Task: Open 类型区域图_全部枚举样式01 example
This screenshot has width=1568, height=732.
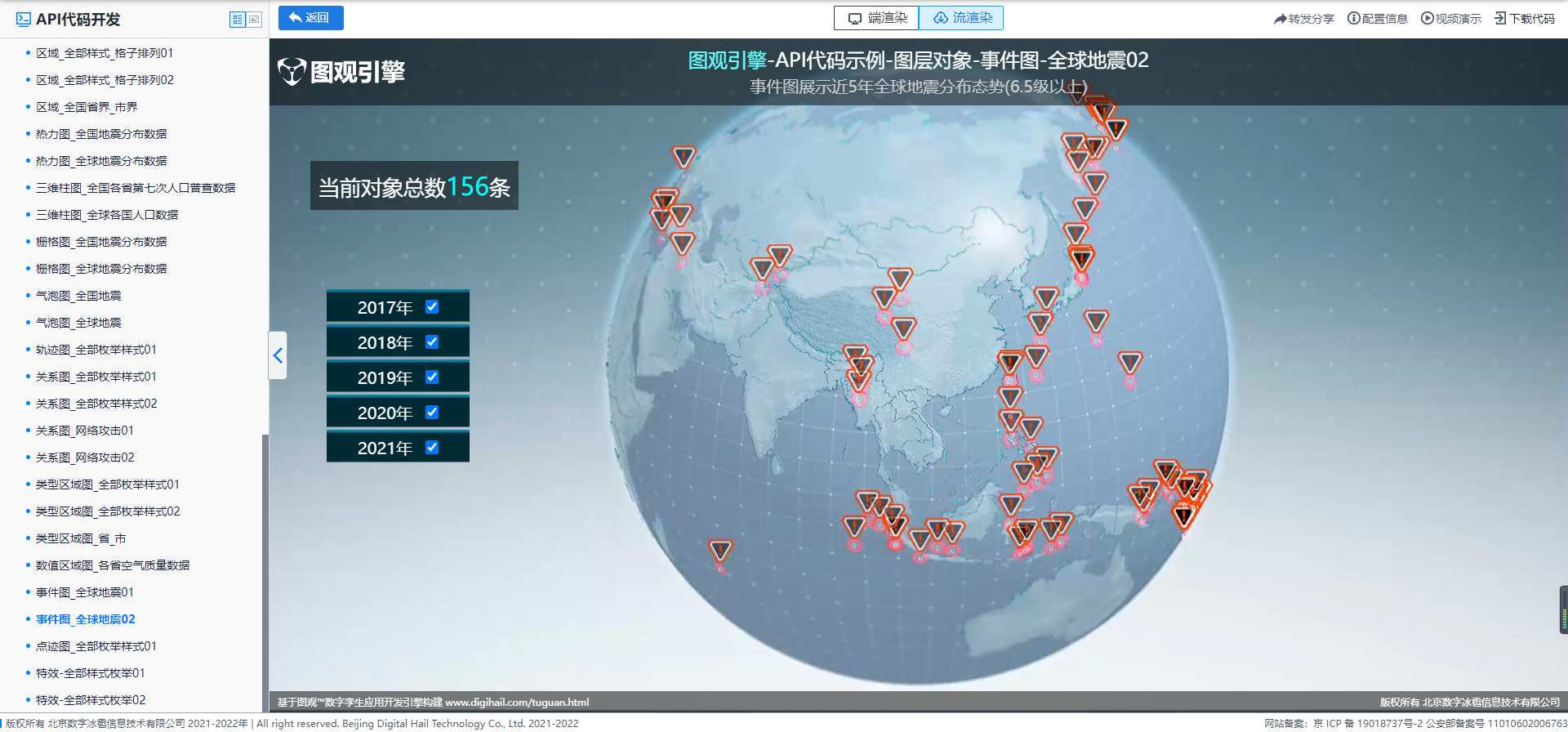Action: pyautogui.click(x=108, y=484)
